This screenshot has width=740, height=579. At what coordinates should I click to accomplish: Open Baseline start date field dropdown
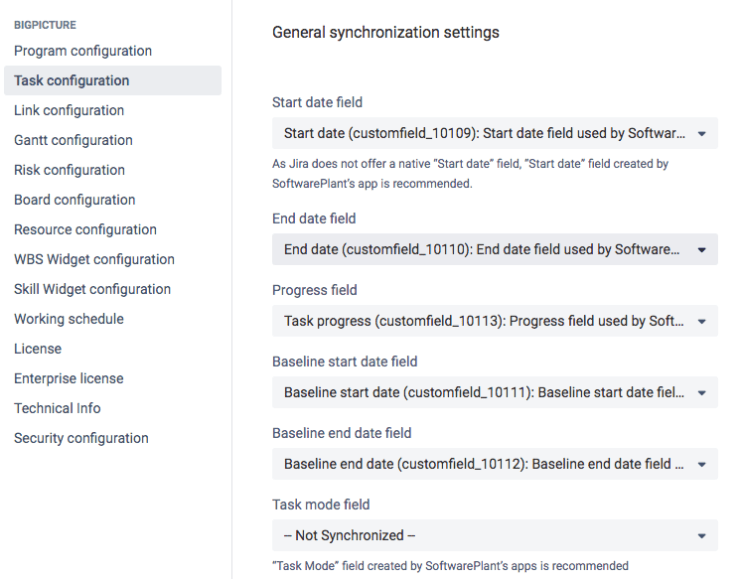(494, 393)
